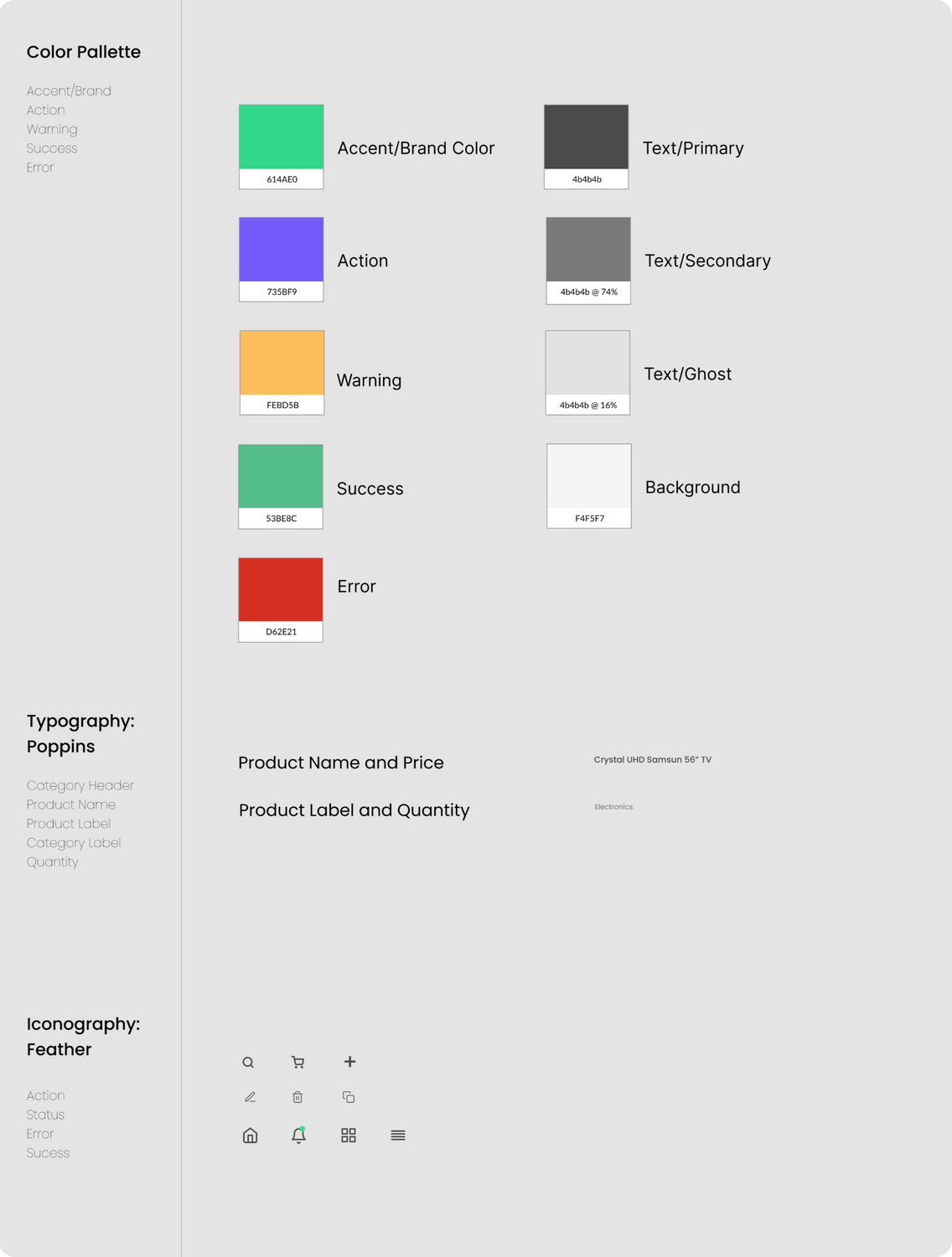
Task: Select the red Error swatch D62E21
Action: [281, 590]
